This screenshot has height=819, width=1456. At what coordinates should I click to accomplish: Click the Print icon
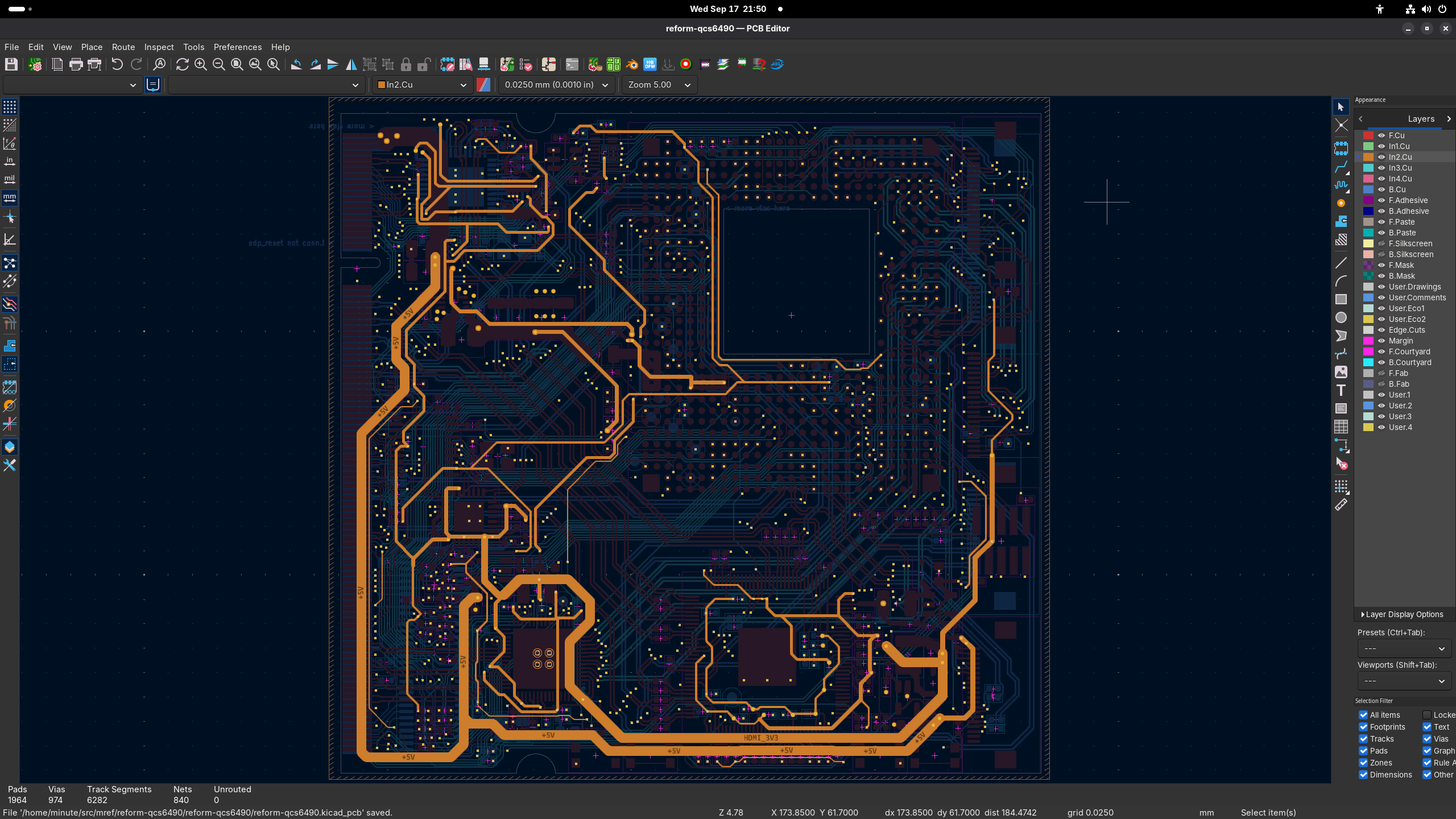click(x=76, y=64)
